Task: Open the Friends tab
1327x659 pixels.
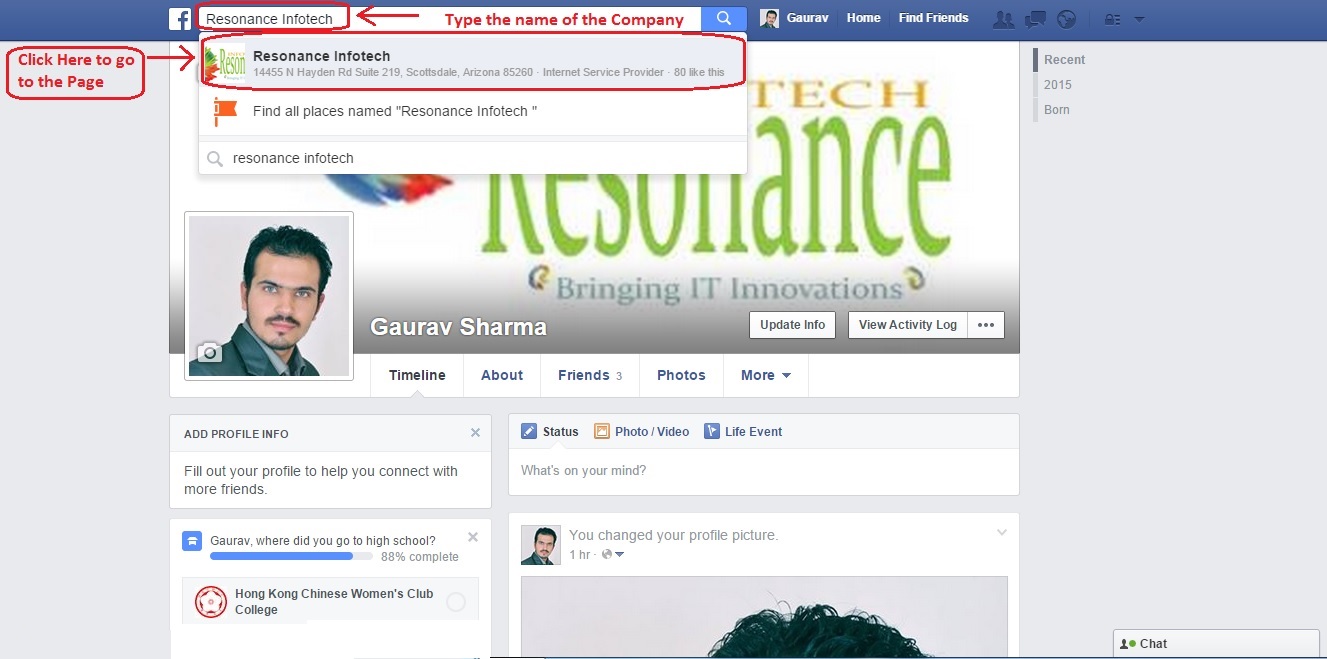Action: tap(590, 375)
